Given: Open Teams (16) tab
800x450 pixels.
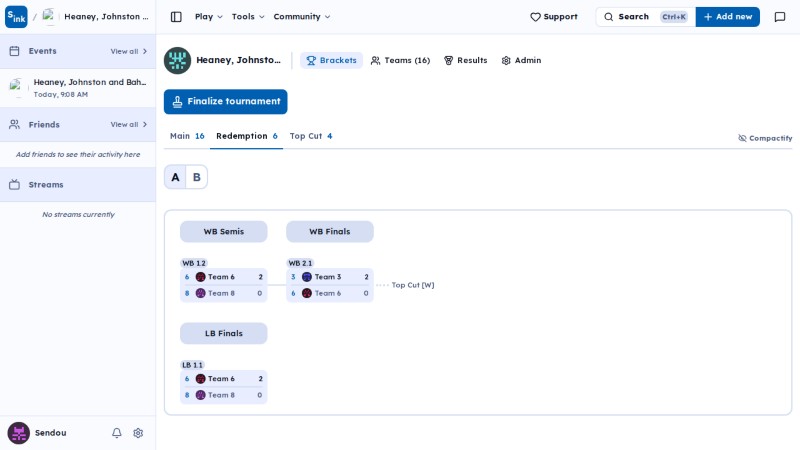Looking at the screenshot, I should [x=401, y=60].
